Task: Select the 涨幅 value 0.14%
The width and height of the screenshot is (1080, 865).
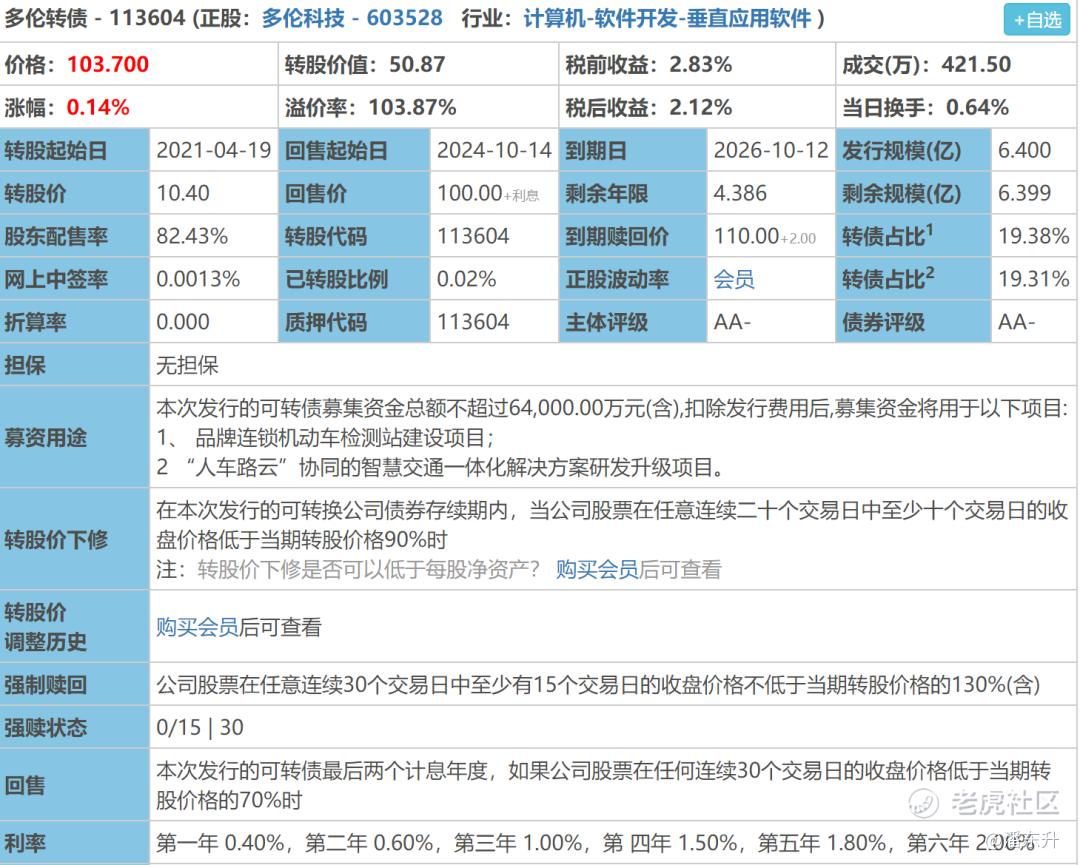Action: [x=98, y=107]
